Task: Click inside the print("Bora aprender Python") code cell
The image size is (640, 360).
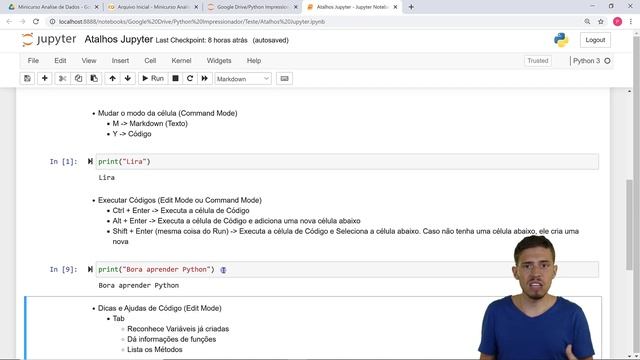Action: 347,269
